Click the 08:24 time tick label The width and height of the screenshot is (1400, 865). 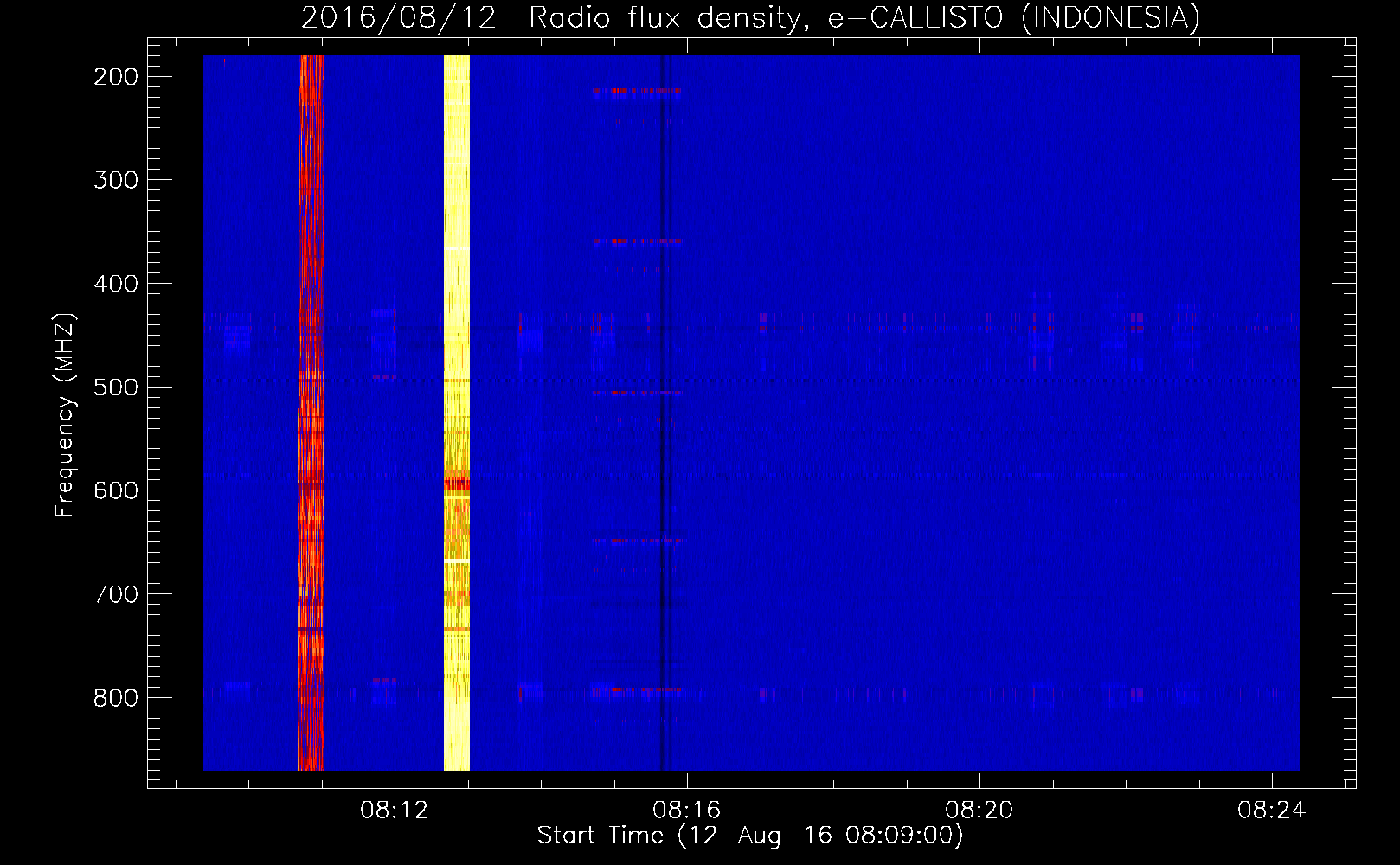[x=1272, y=811]
